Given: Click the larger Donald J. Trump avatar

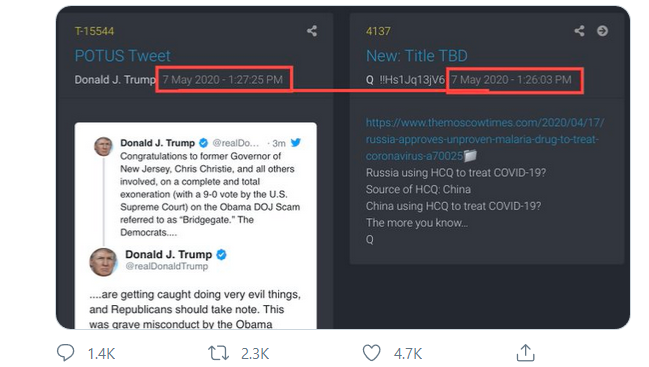Looking at the screenshot, I should 103,262.
